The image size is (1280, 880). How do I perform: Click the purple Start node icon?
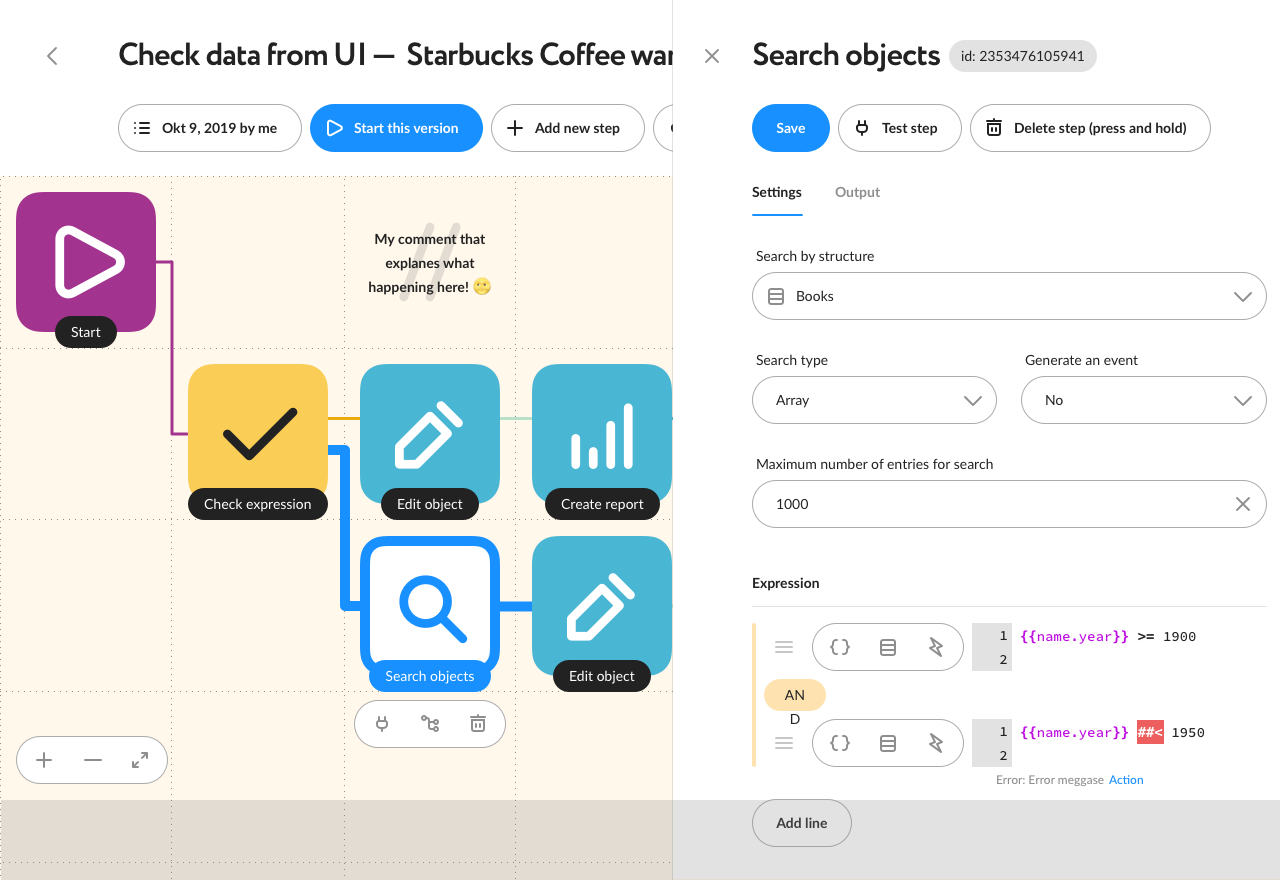[x=86, y=262]
